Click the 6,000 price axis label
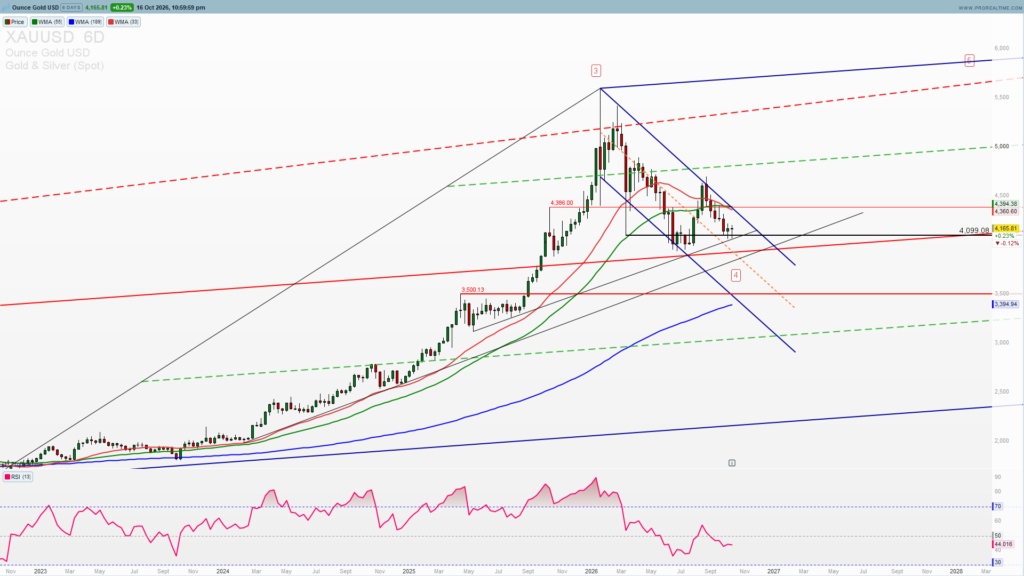The height and width of the screenshot is (576, 1024). pos(1001,48)
